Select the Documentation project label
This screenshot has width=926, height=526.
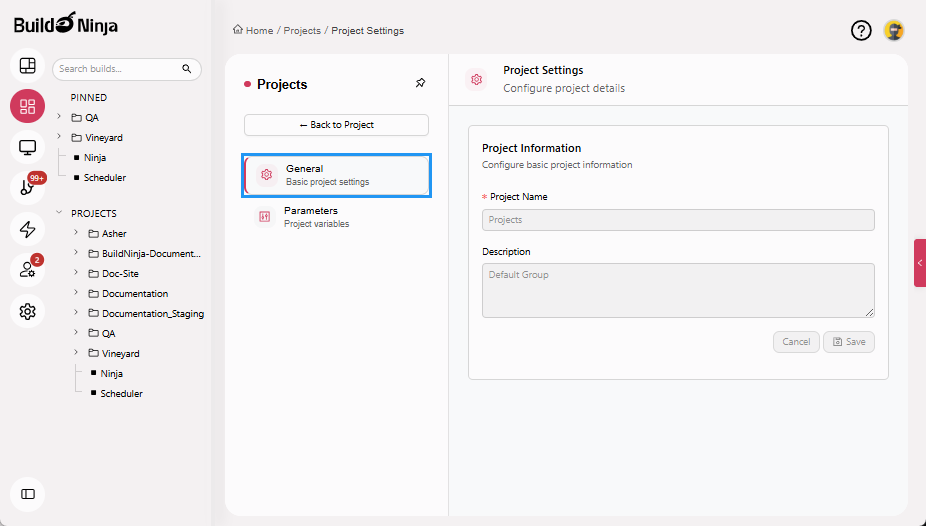coord(135,294)
